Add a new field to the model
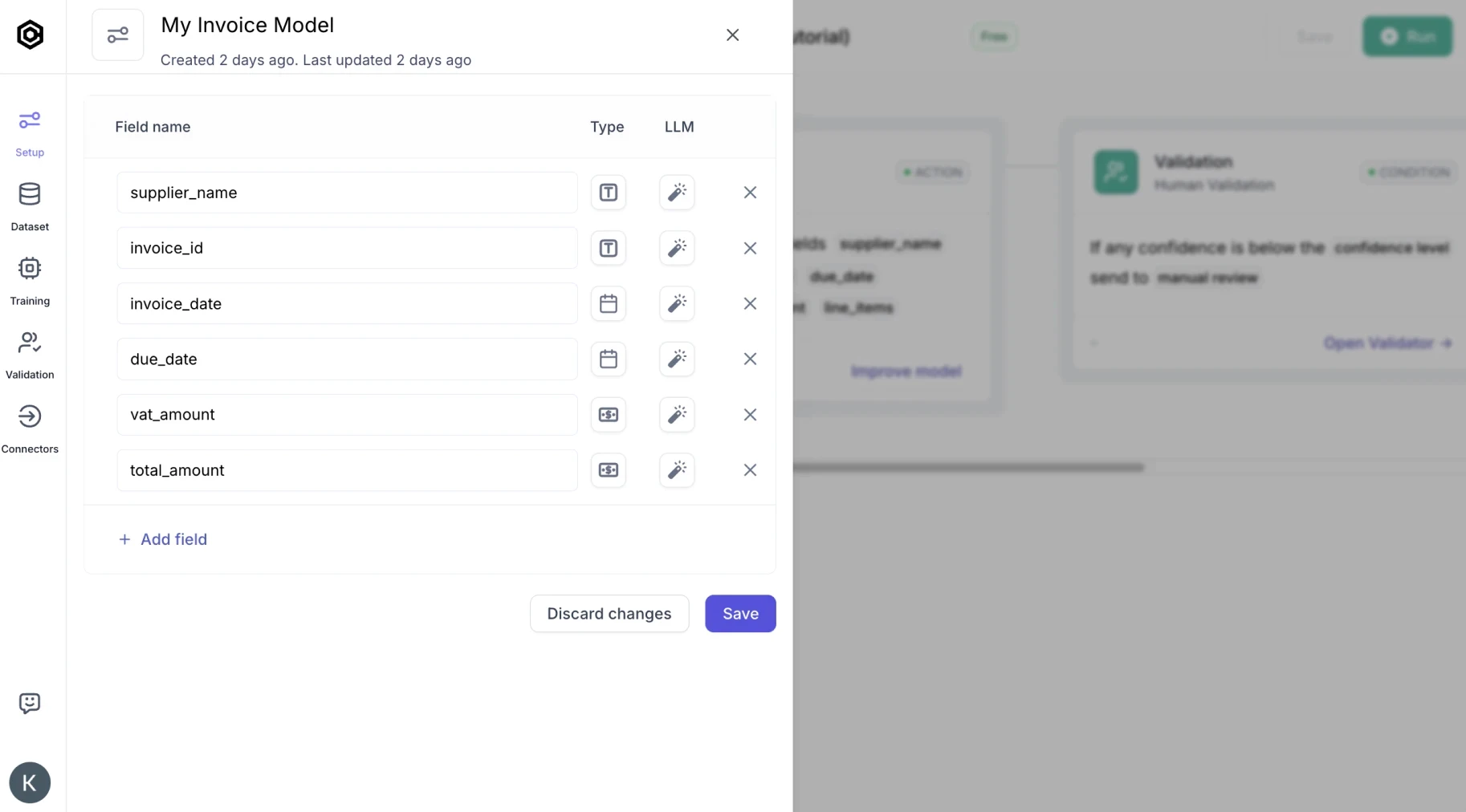 (164, 539)
